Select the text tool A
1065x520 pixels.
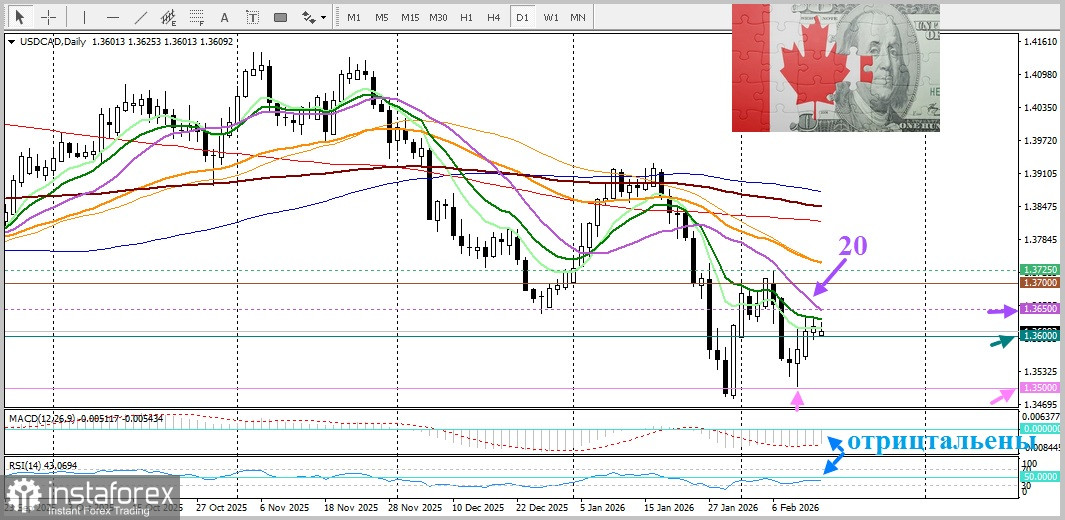224,17
